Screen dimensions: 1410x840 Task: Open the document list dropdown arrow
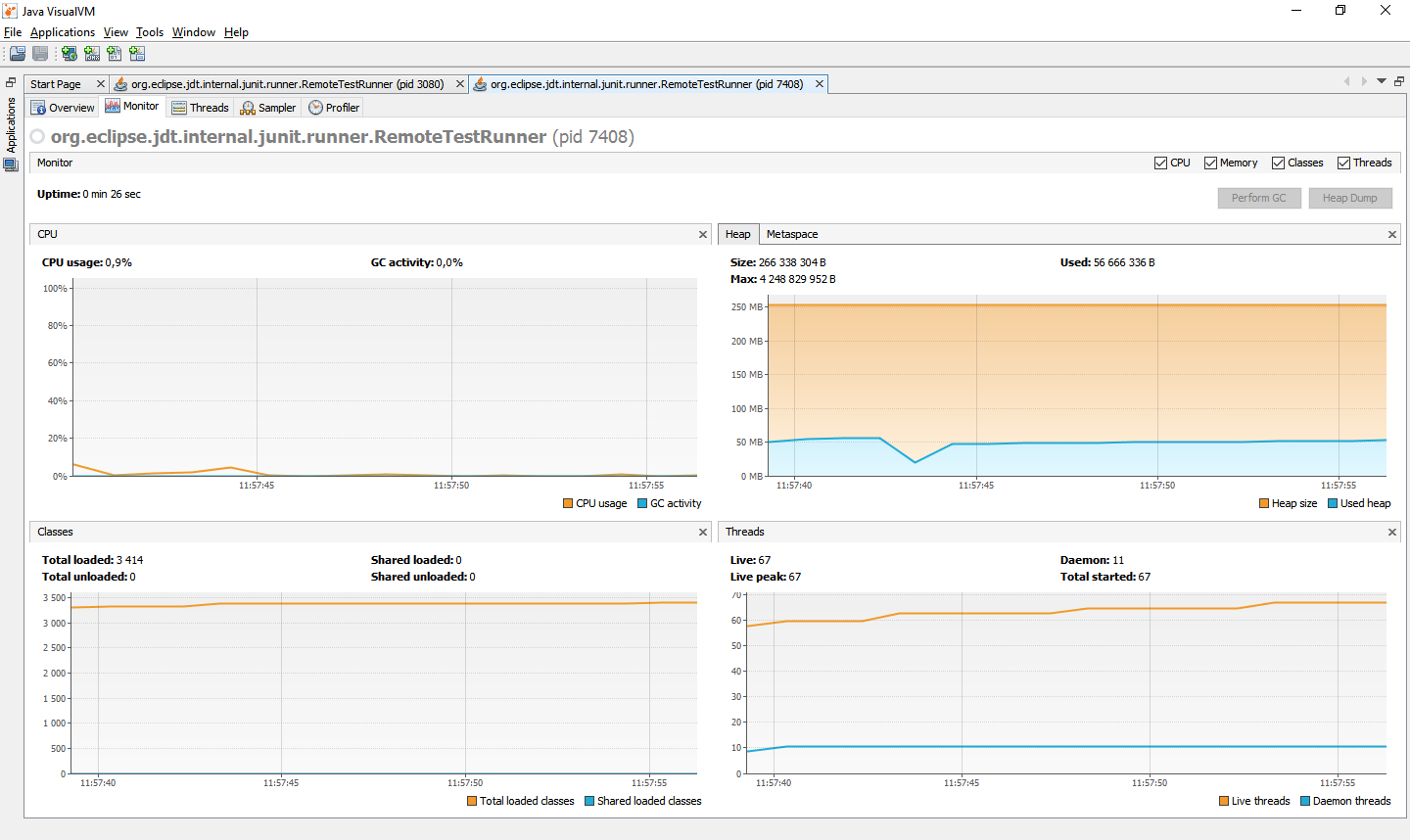(x=1382, y=81)
